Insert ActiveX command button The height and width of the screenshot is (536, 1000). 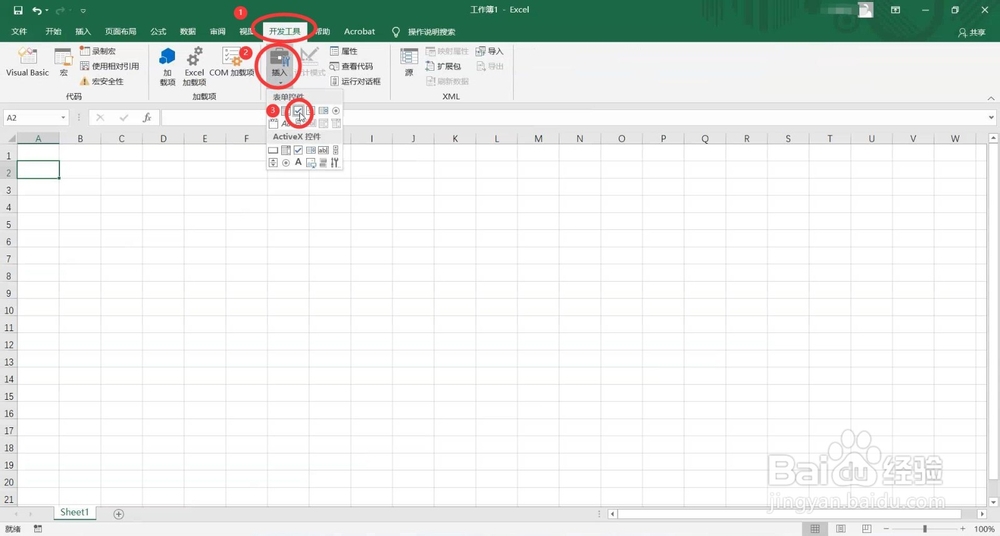[273, 150]
